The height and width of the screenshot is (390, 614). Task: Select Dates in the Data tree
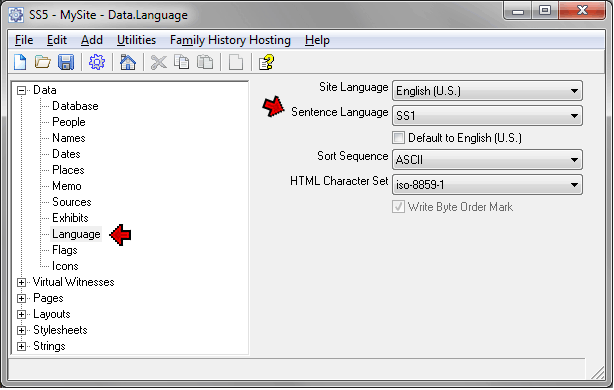click(x=66, y=154)
